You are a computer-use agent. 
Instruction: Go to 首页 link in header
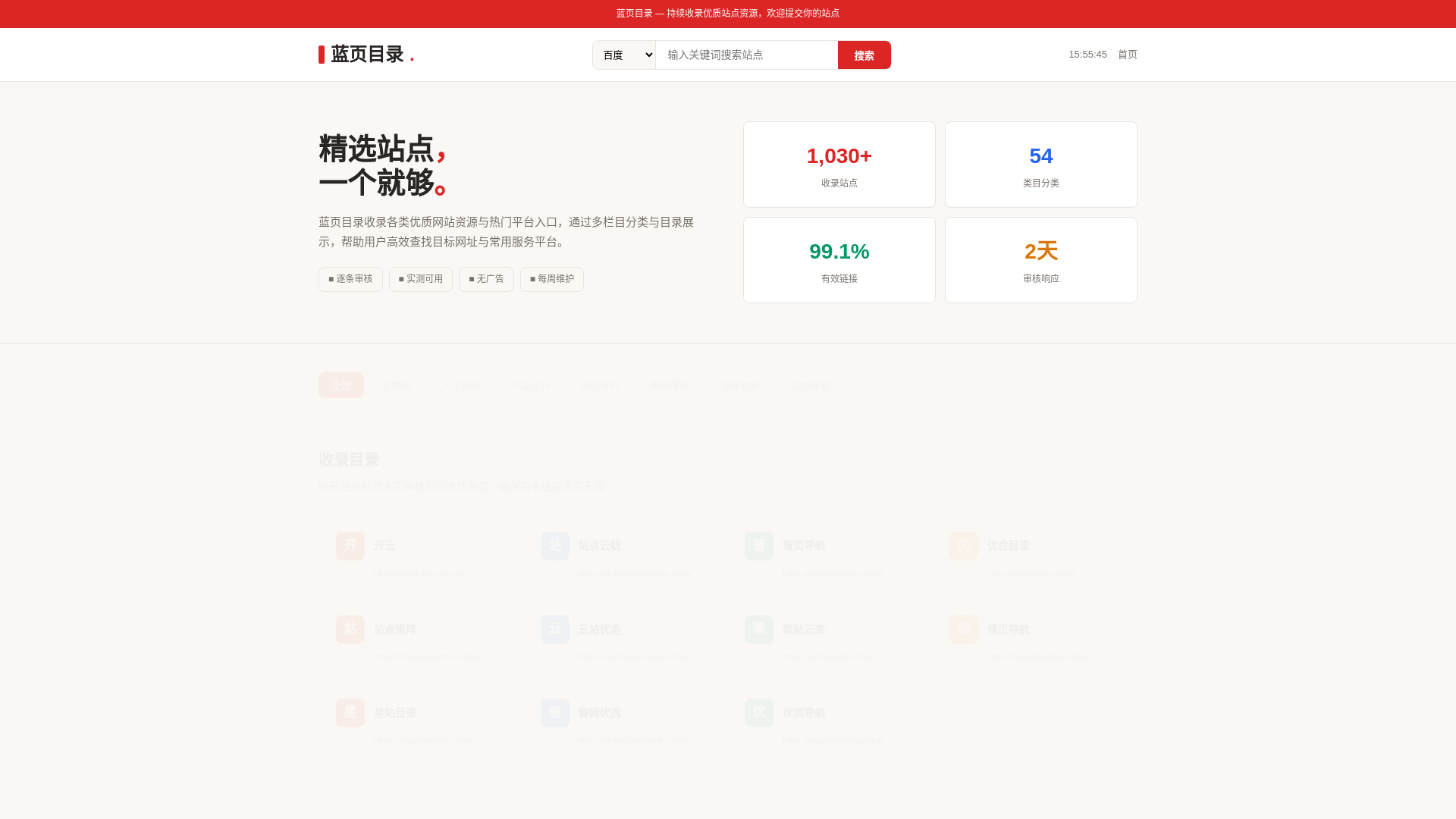[x=1128, y=55]
